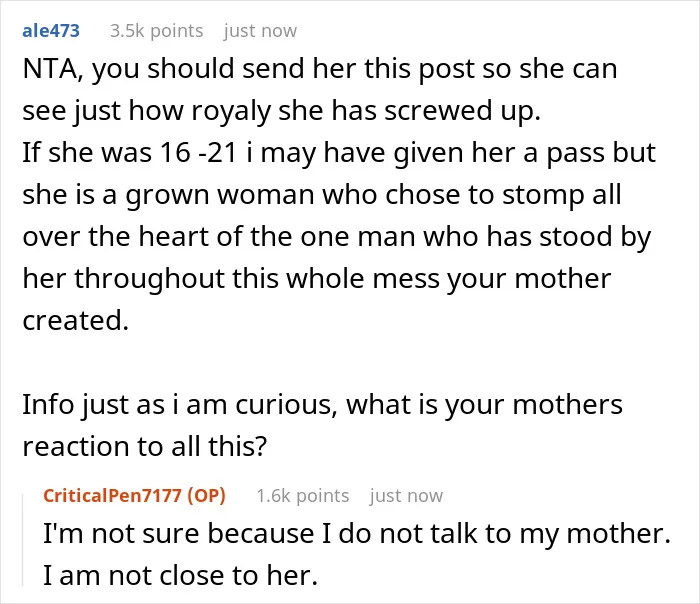Open the ale473 user profile
Viewport: 700px width, 604px height.
pos(51,31)
